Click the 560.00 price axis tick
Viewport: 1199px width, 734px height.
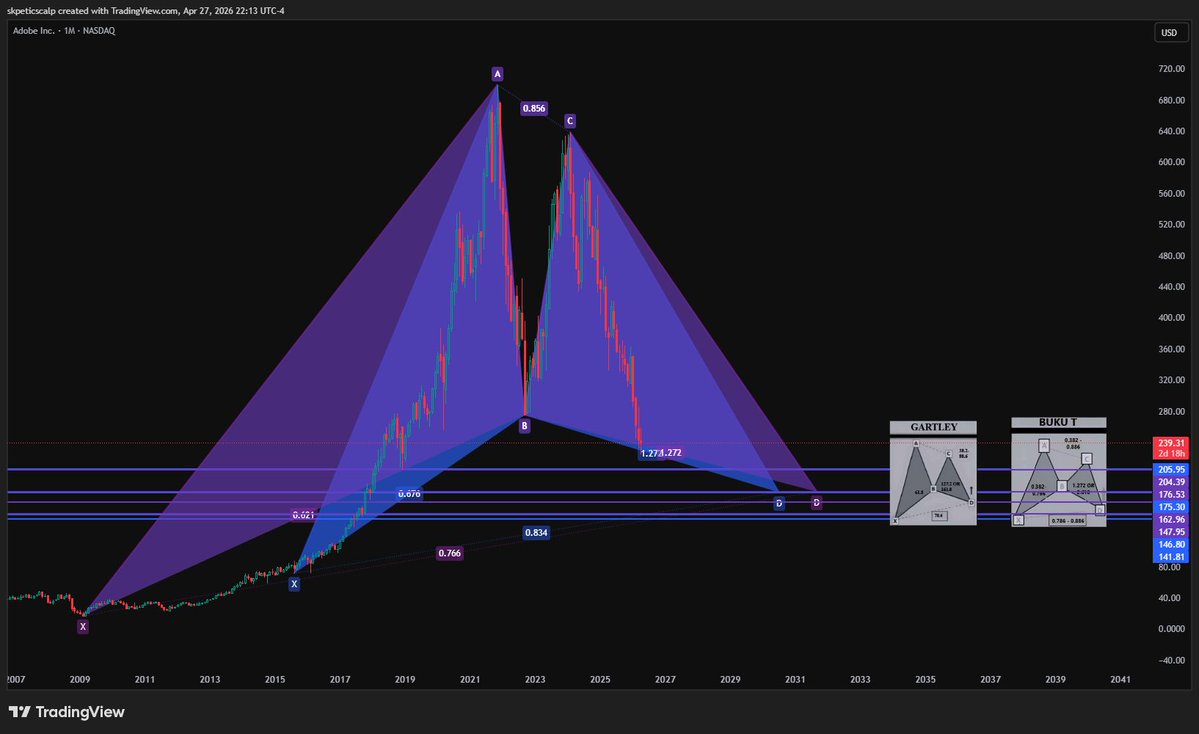tap(1171, 193)
